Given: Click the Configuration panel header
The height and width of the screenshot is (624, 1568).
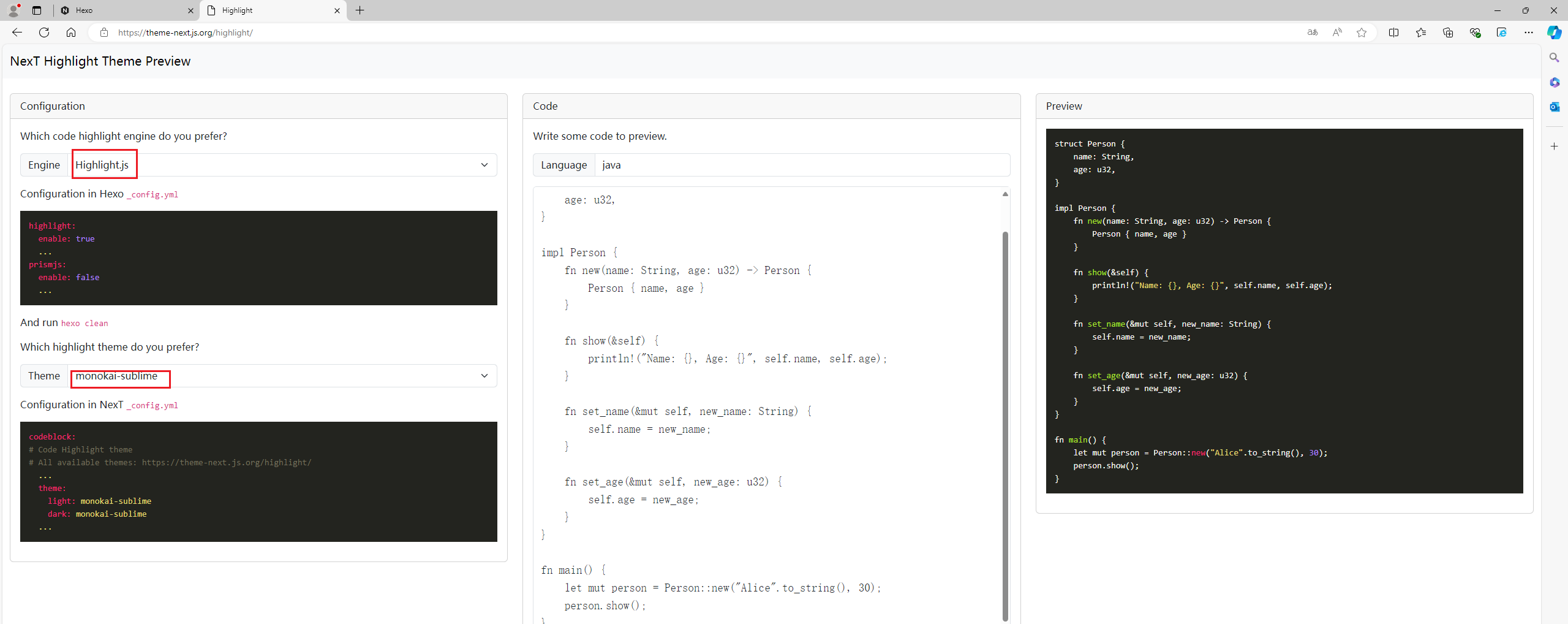Looking at the screenshot, I should pyautogui.click(x=258, y=106).
